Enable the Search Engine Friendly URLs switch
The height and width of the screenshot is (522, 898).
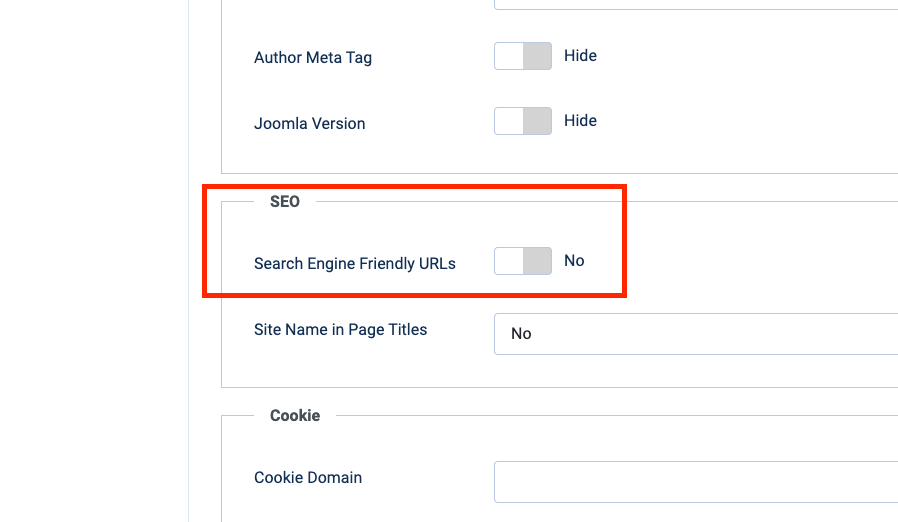click(x=523, y=261)
